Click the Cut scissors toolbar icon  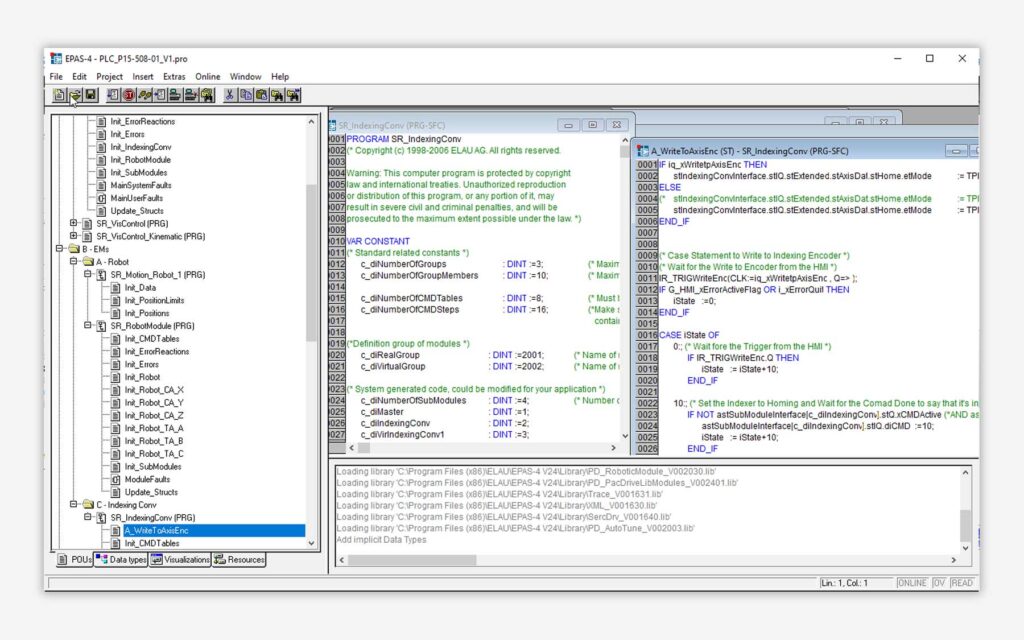pos(229,95)
